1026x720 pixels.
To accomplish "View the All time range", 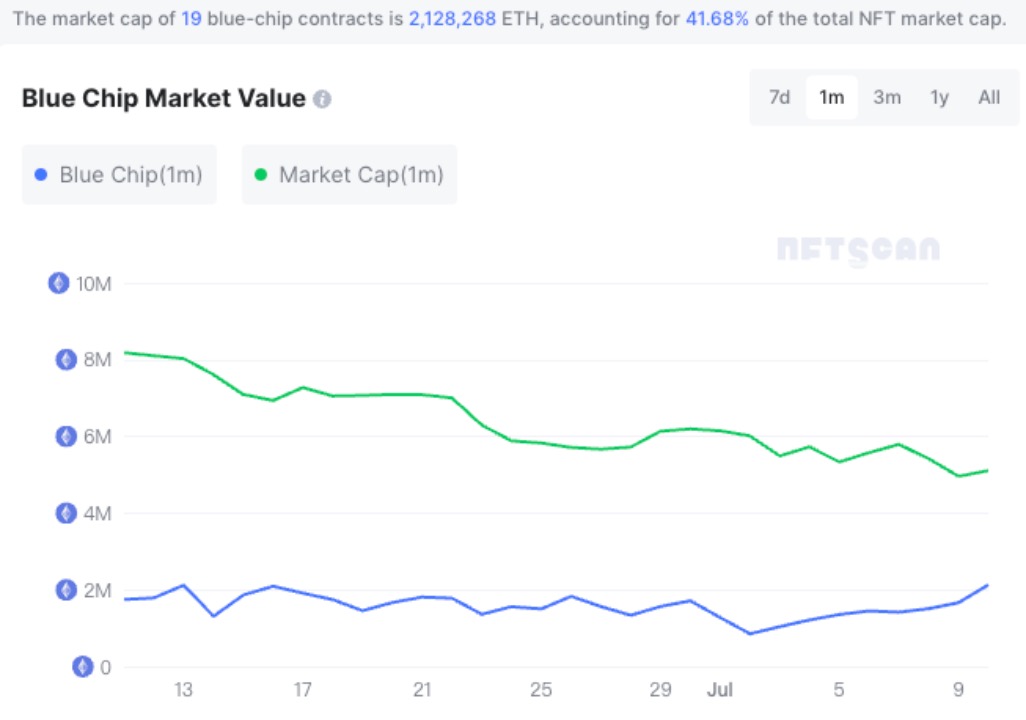I will click(989, 97).
